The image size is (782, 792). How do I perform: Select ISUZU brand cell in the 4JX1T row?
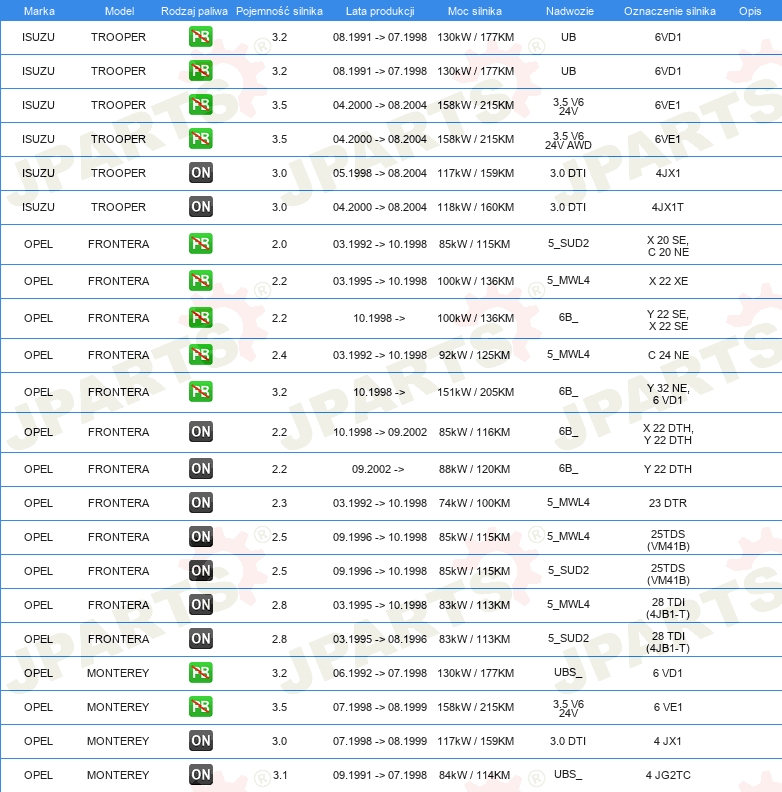(38, 207)
